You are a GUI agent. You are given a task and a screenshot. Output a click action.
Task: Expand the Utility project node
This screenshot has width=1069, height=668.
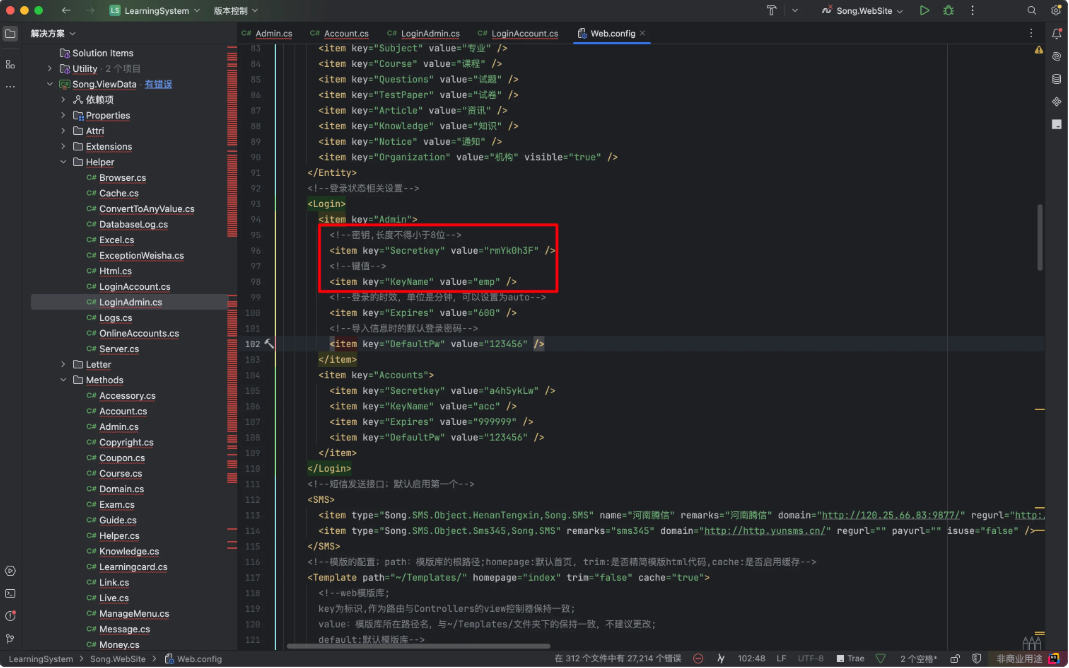pos(50,69)
